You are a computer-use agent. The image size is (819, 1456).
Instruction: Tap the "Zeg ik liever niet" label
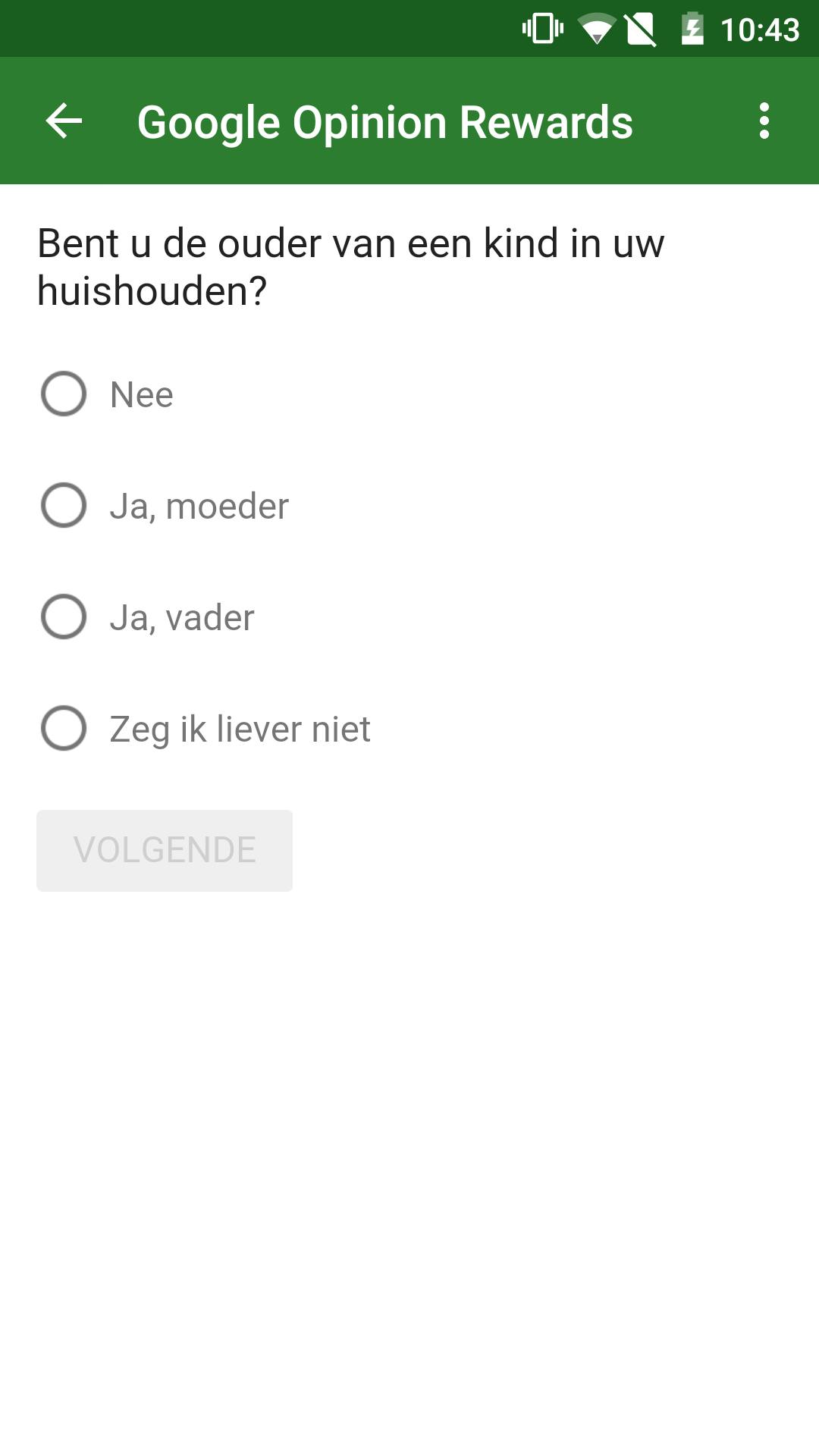click(240, 730)
